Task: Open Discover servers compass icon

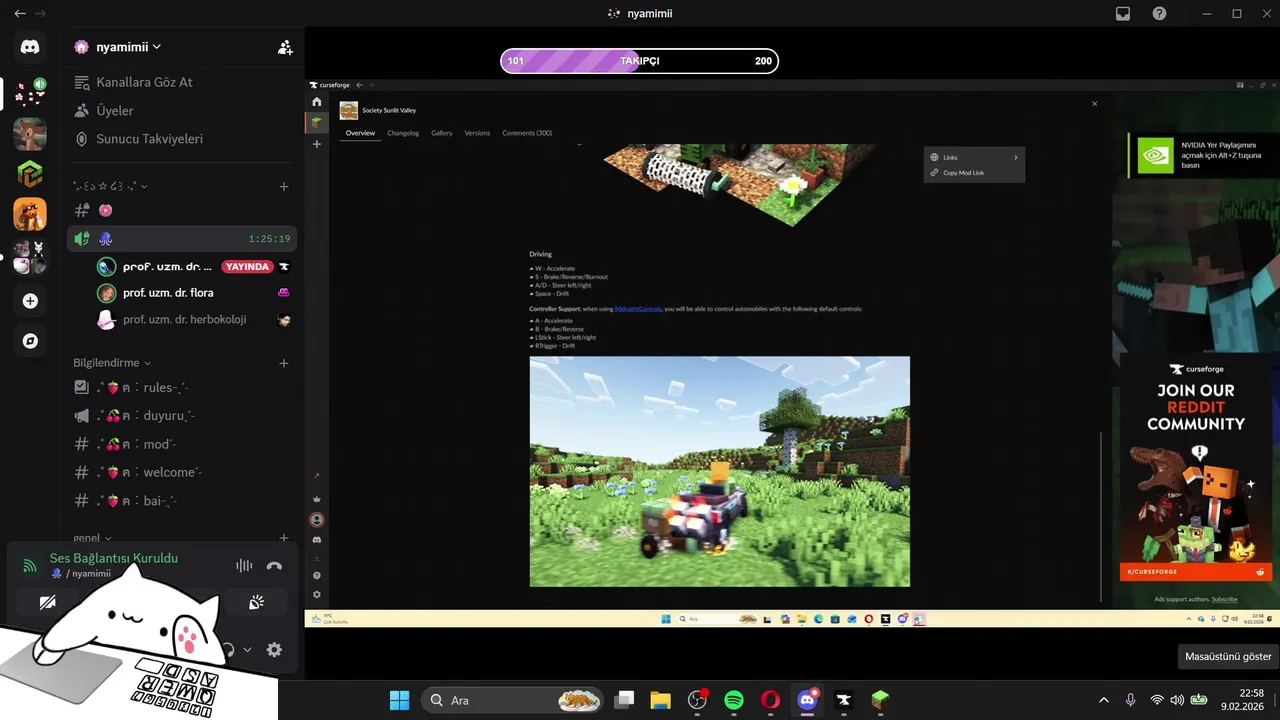Action: coord(30,341)
